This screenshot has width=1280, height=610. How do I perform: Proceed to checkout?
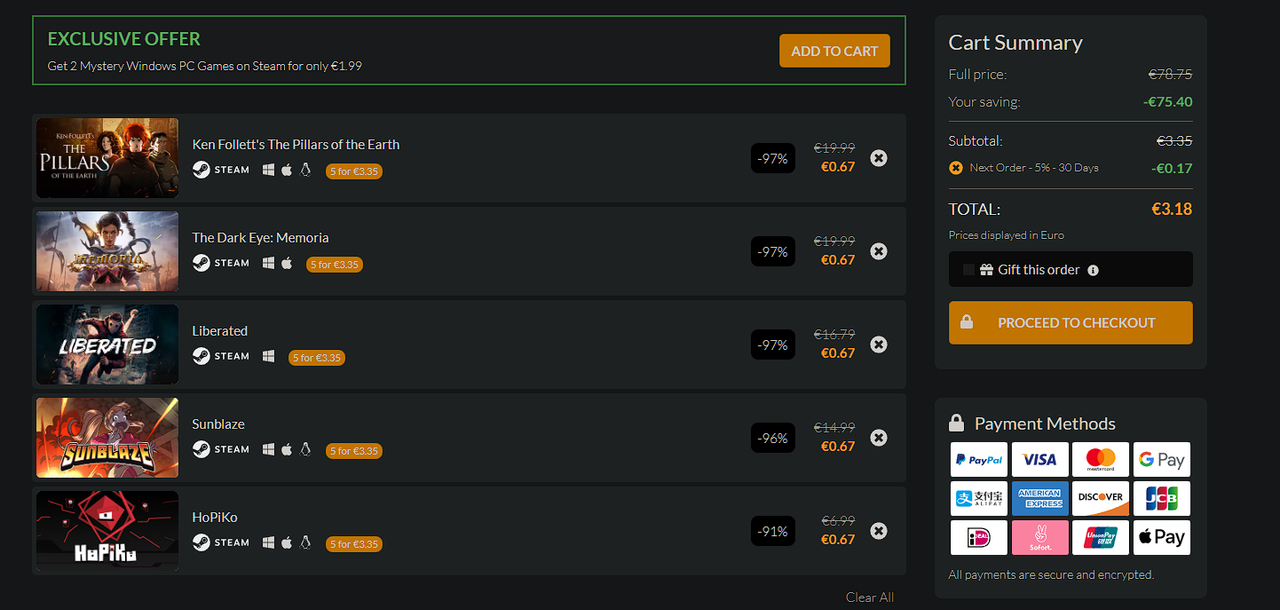[x=1071, y=323]
